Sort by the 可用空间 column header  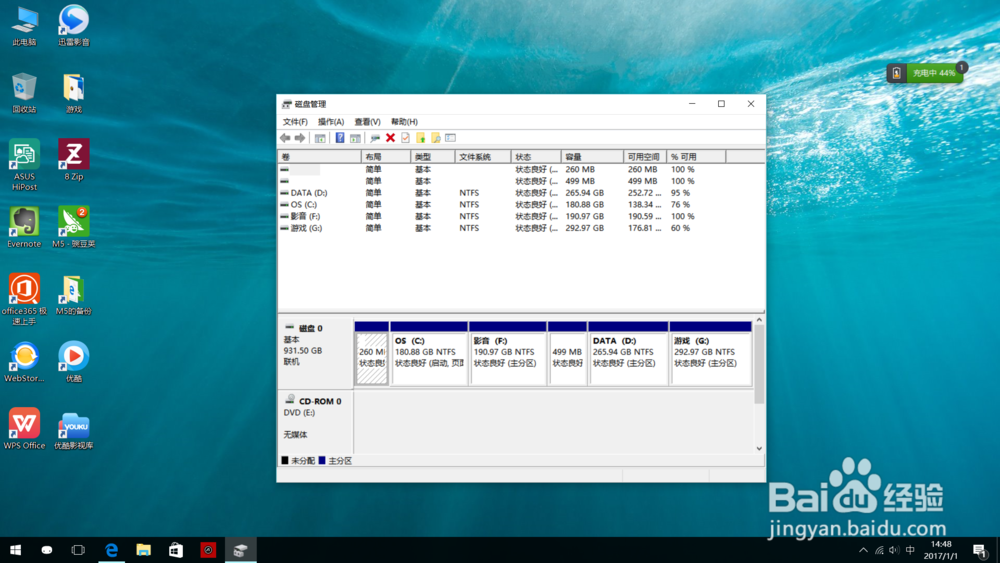point(644,157)
